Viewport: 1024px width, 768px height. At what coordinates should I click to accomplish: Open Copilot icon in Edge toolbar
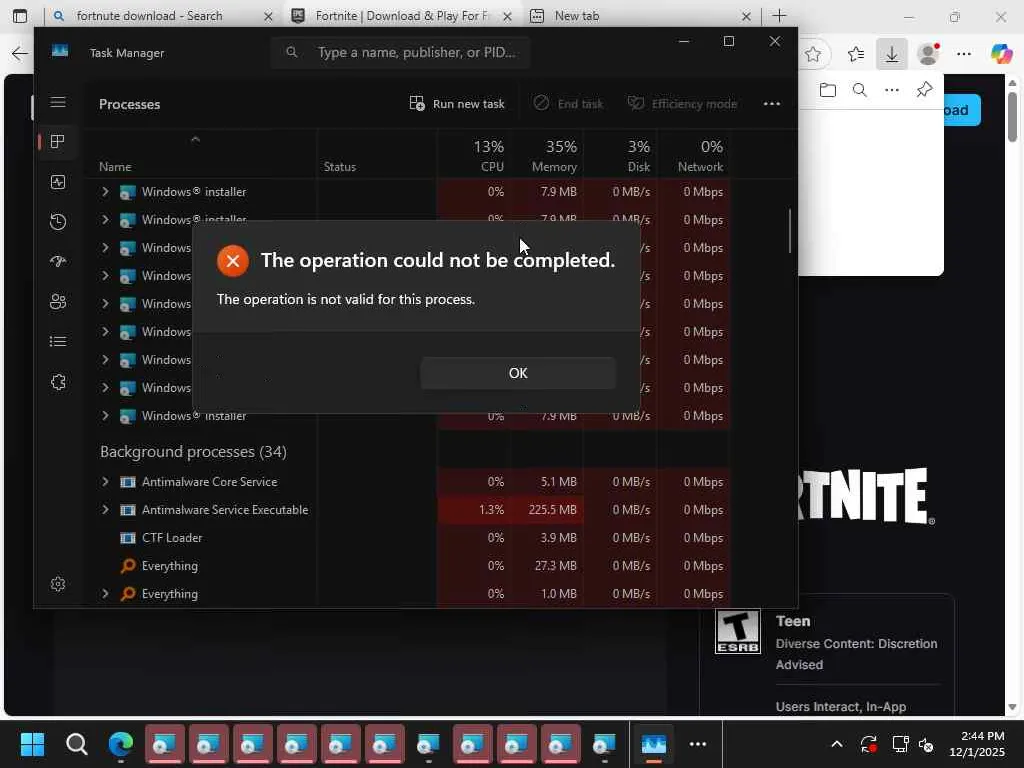(x=1001, y=54)
